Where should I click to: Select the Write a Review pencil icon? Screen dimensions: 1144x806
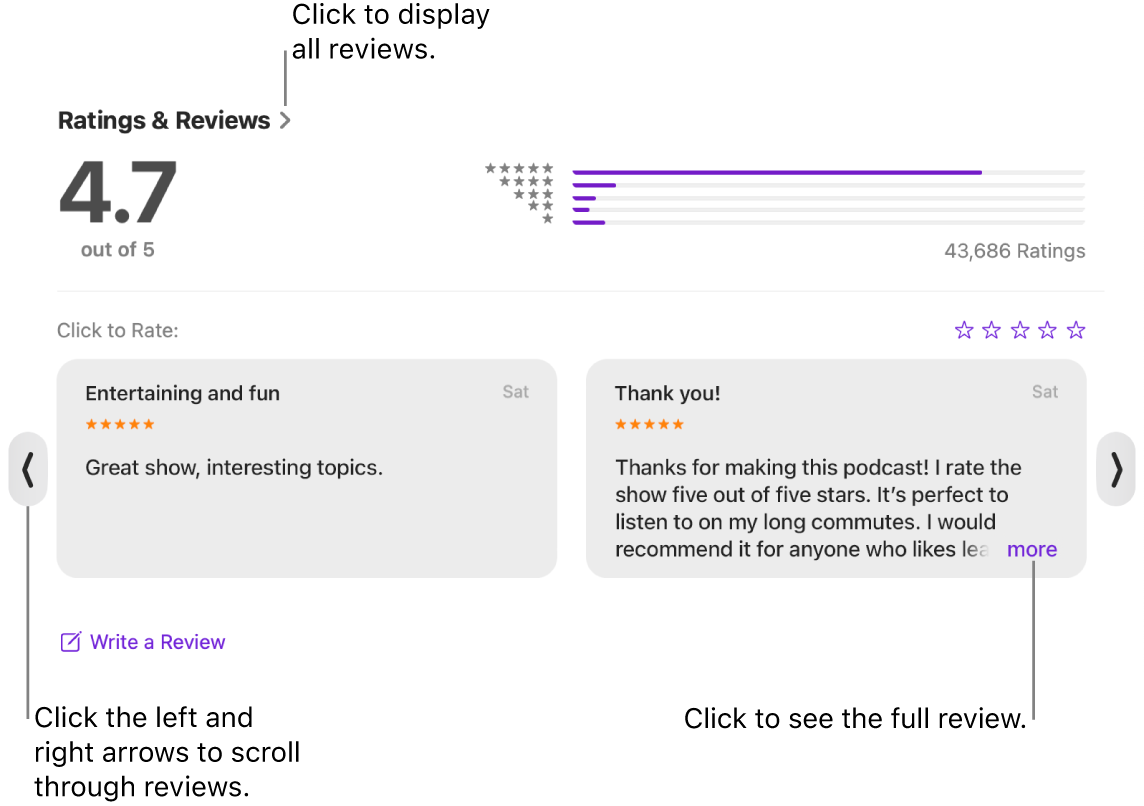(x=70, y=641)
